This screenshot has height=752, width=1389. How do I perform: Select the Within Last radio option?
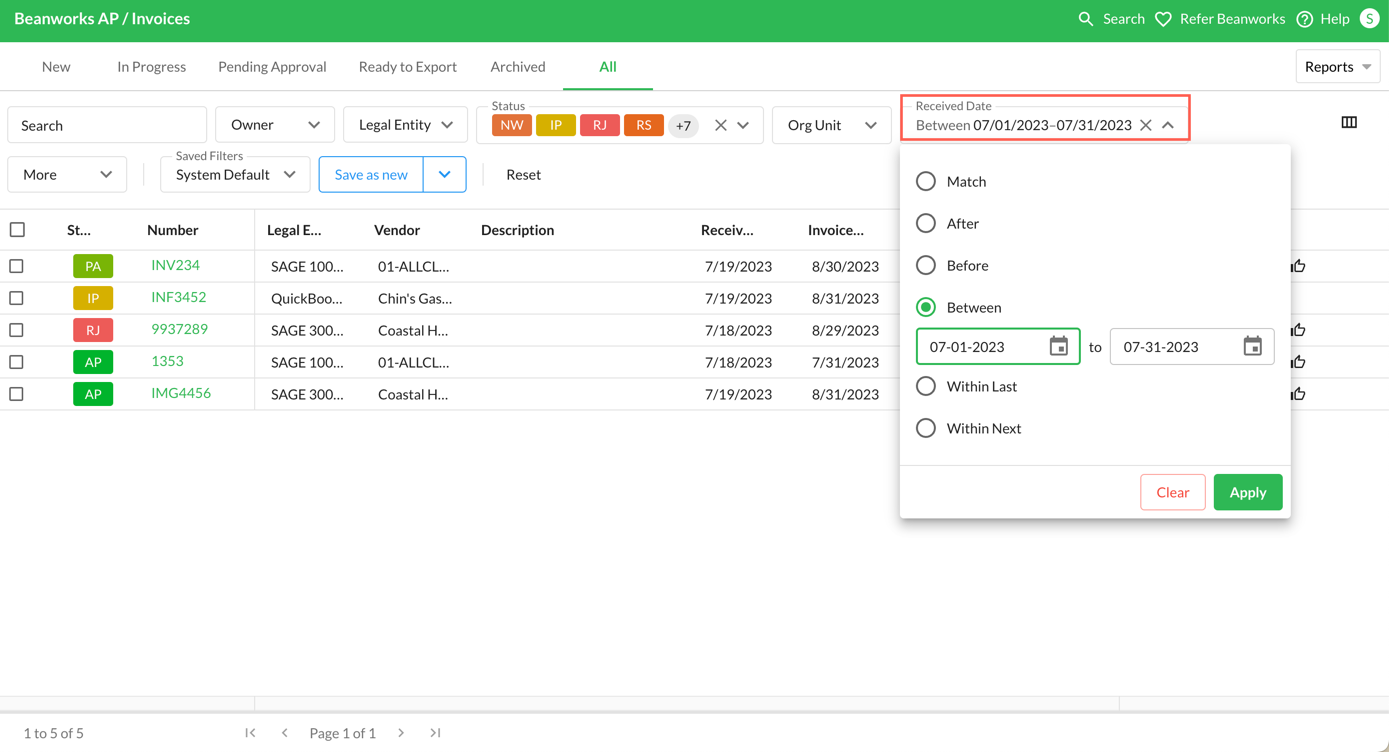926,386
